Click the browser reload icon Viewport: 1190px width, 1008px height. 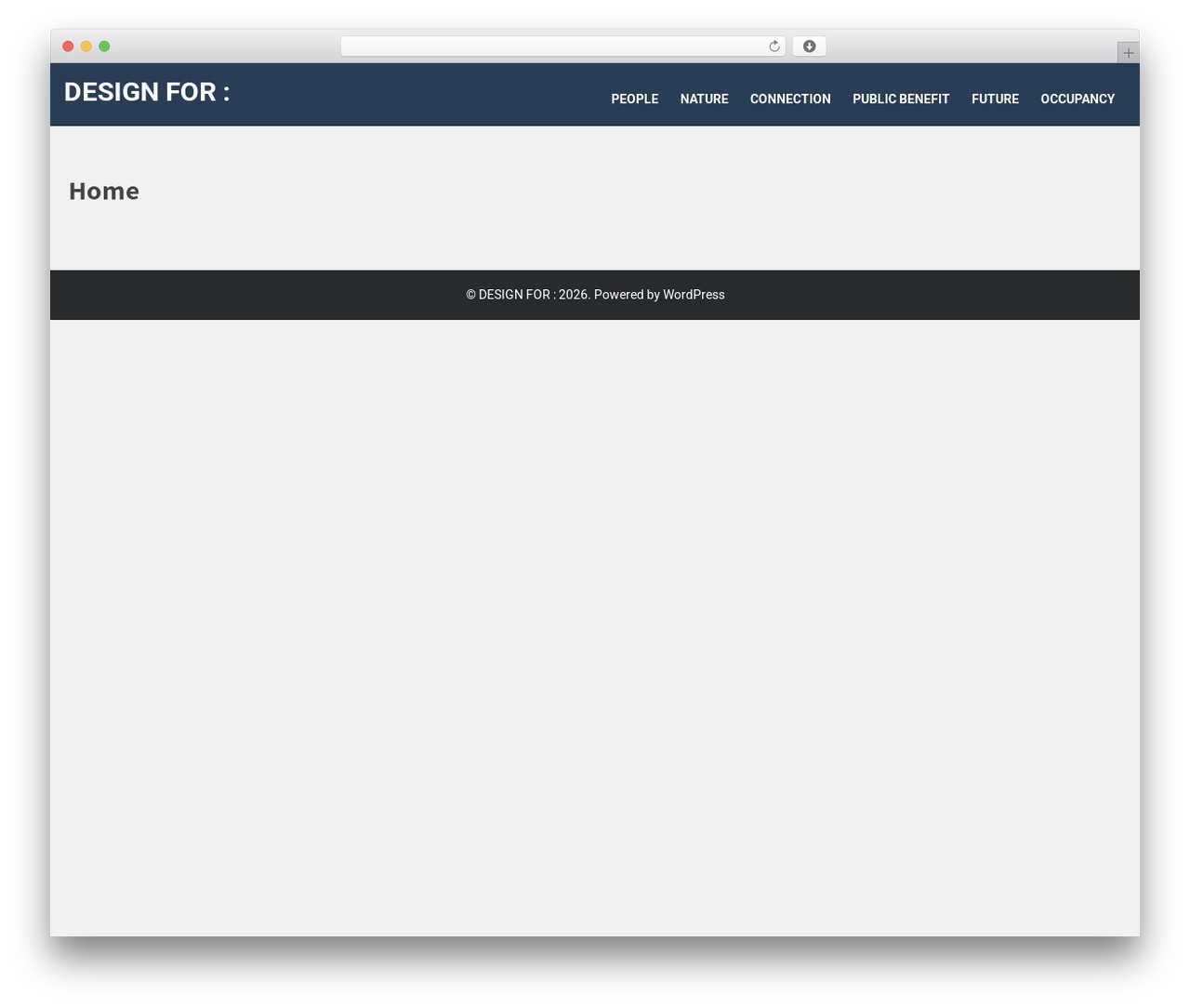pyautogui.click(x=773, y=46)
